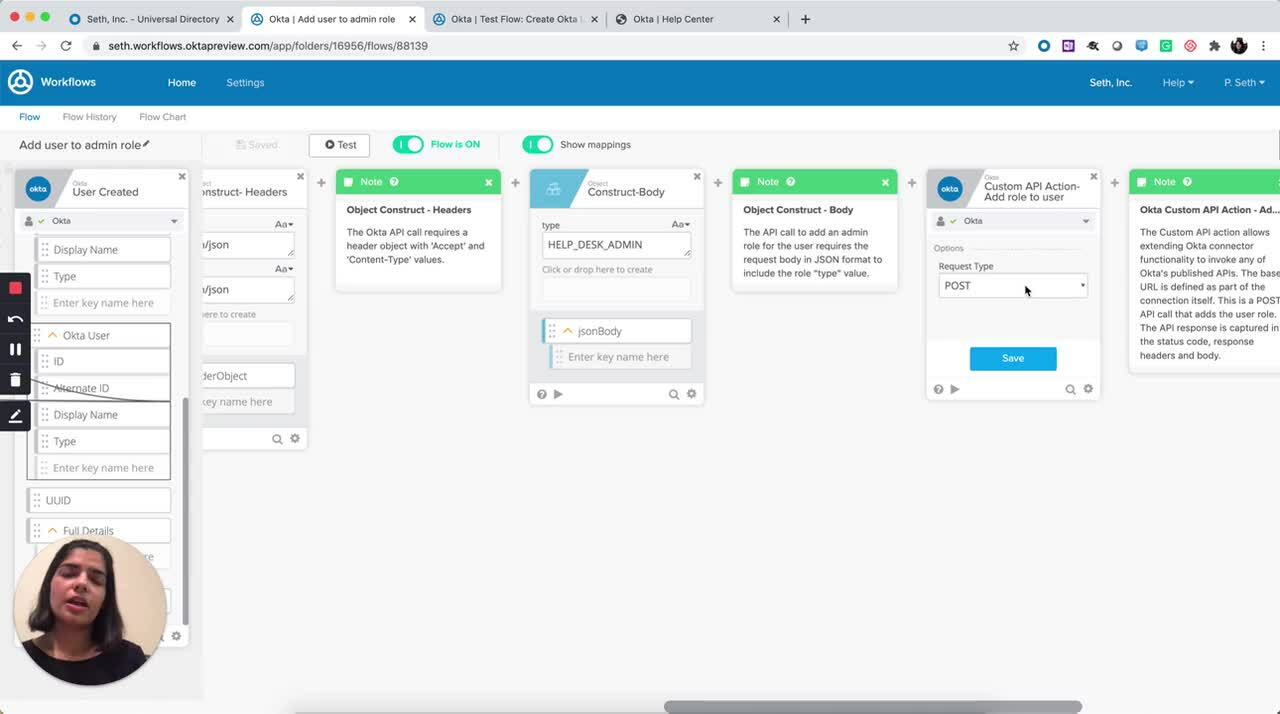The width and height of the screenshot is (1280, 714).
Task: Go to Home in the navigation bar
Action: pos(181,83)
